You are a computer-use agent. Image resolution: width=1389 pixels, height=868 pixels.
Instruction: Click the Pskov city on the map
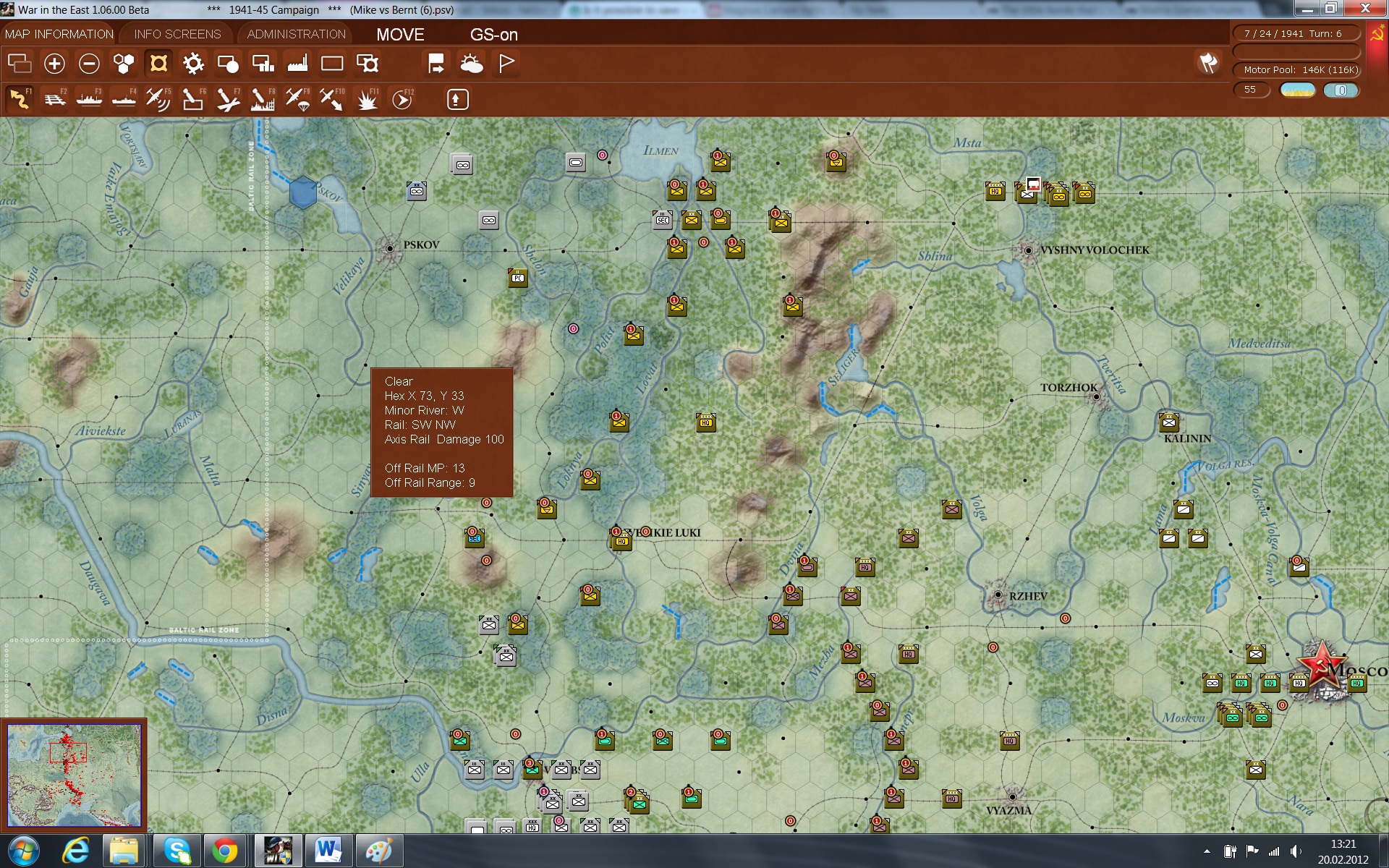pyautogui.click(x=390, y=248)
